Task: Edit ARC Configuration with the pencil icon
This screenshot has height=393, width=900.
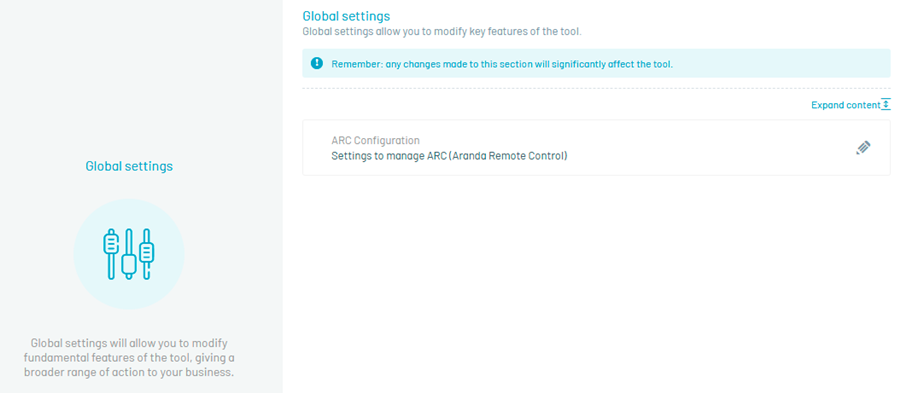Action: (863, 148)
